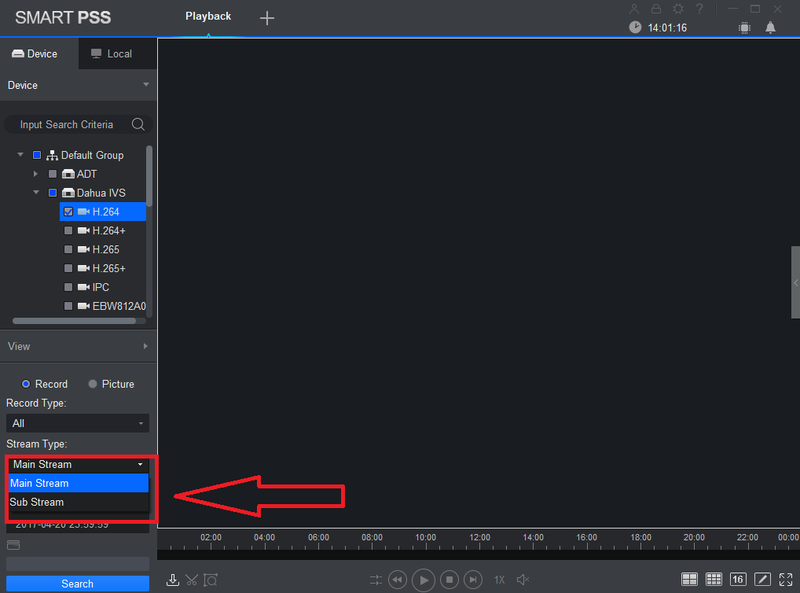Click the blue Search button
This screenshot has height=593, width=800.
coord(78,583)
